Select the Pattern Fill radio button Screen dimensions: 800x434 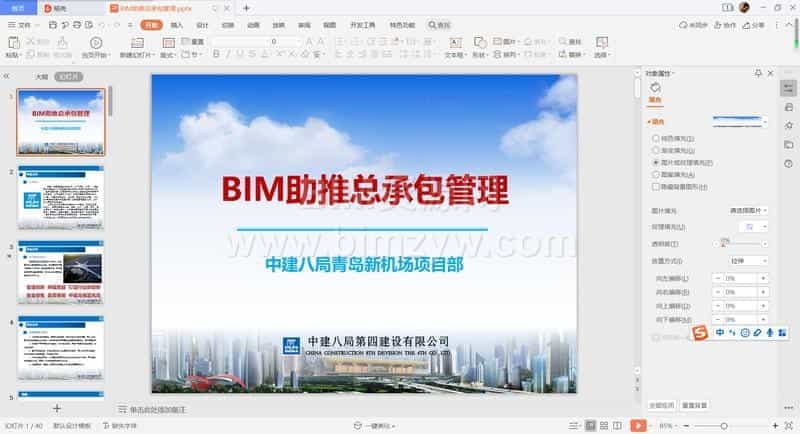656,174
